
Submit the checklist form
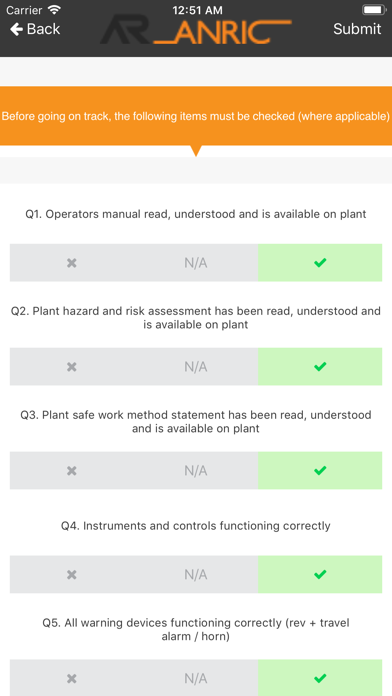pyautogui.click(x=357, y=29)
